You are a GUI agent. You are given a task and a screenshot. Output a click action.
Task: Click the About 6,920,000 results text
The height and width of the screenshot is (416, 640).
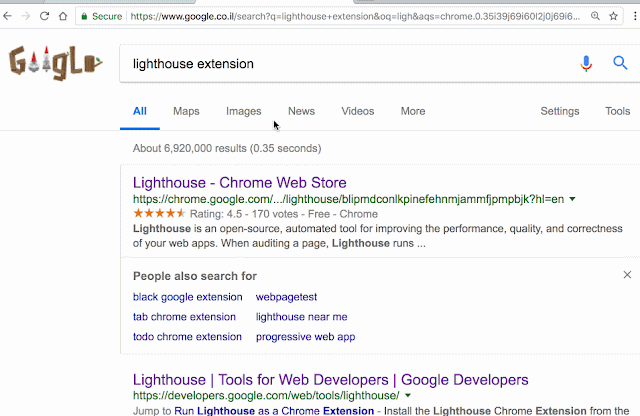pos(227,148)
